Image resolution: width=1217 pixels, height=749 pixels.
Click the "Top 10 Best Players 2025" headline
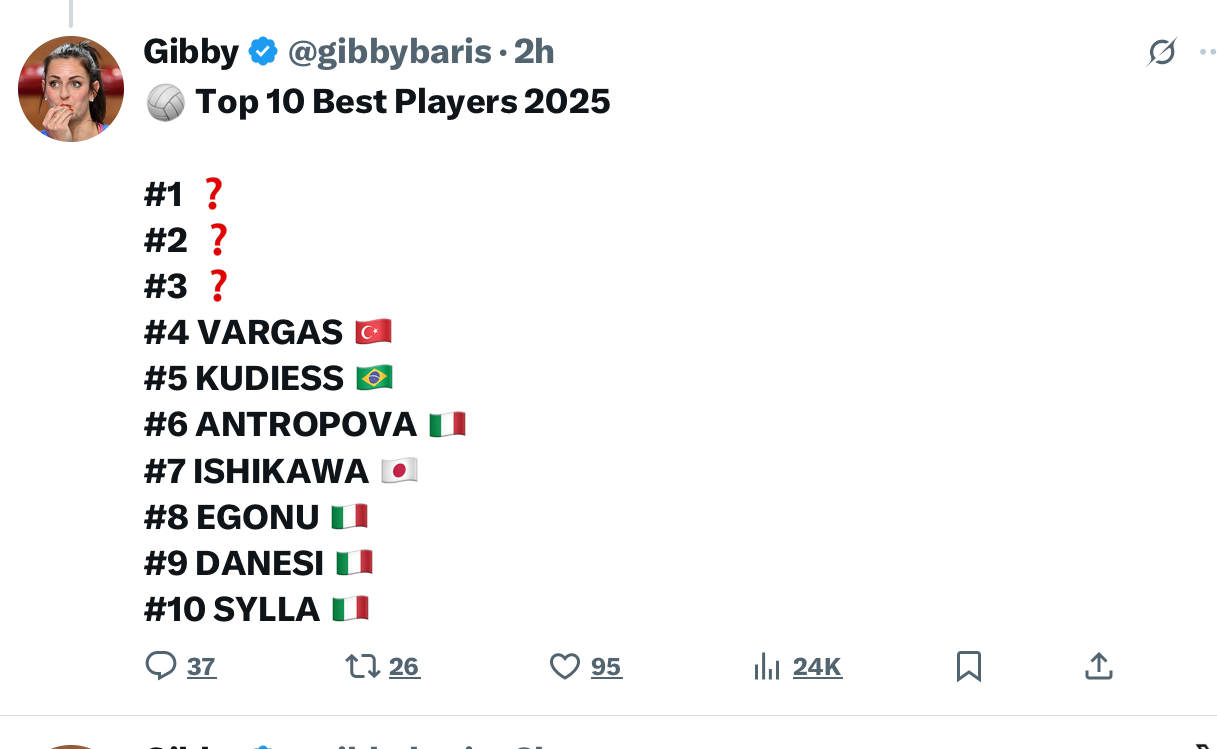[x=402, y=102]
